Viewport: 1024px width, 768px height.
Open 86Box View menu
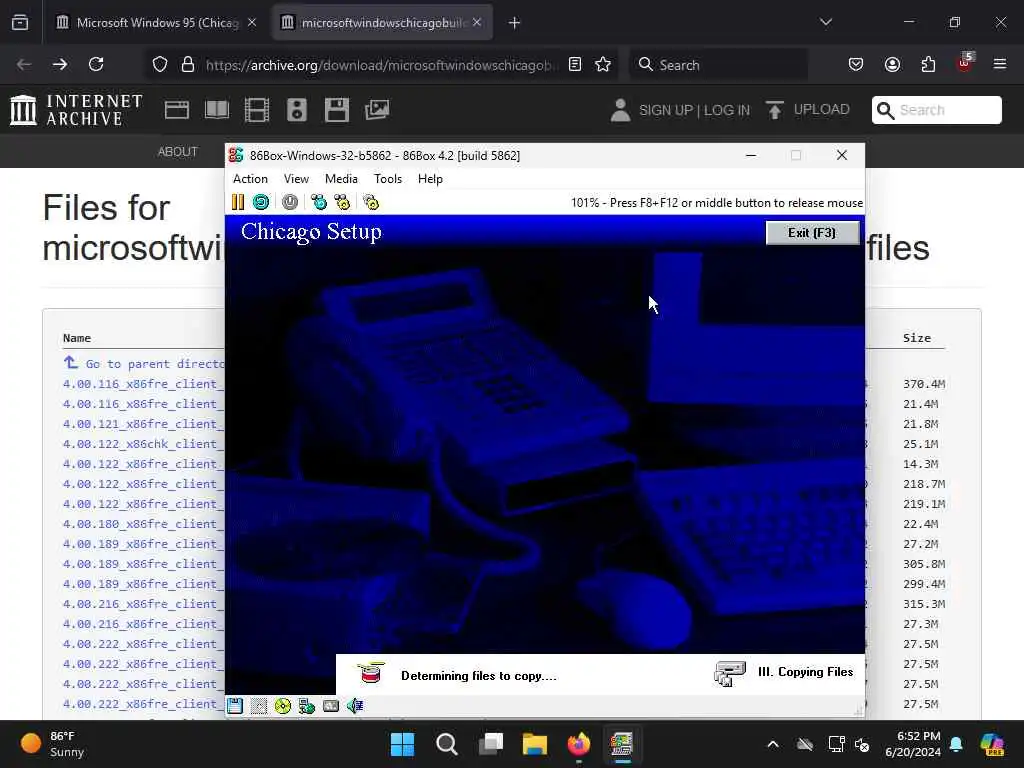(x=296, y=179)
